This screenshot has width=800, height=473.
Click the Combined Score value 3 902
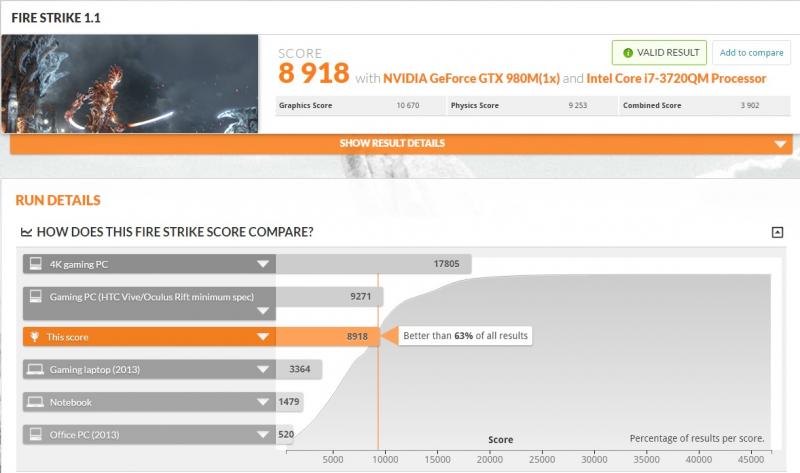(x=750, y=106)
